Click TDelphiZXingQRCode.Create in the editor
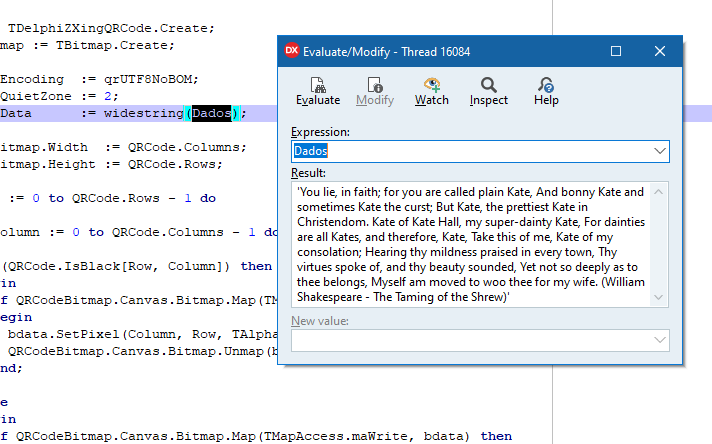712x444 pixels. point(107,28)
